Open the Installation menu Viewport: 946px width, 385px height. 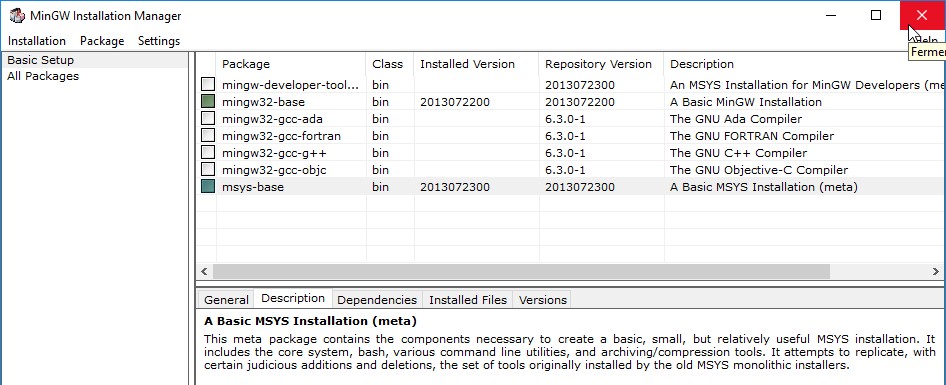(37, 41)
